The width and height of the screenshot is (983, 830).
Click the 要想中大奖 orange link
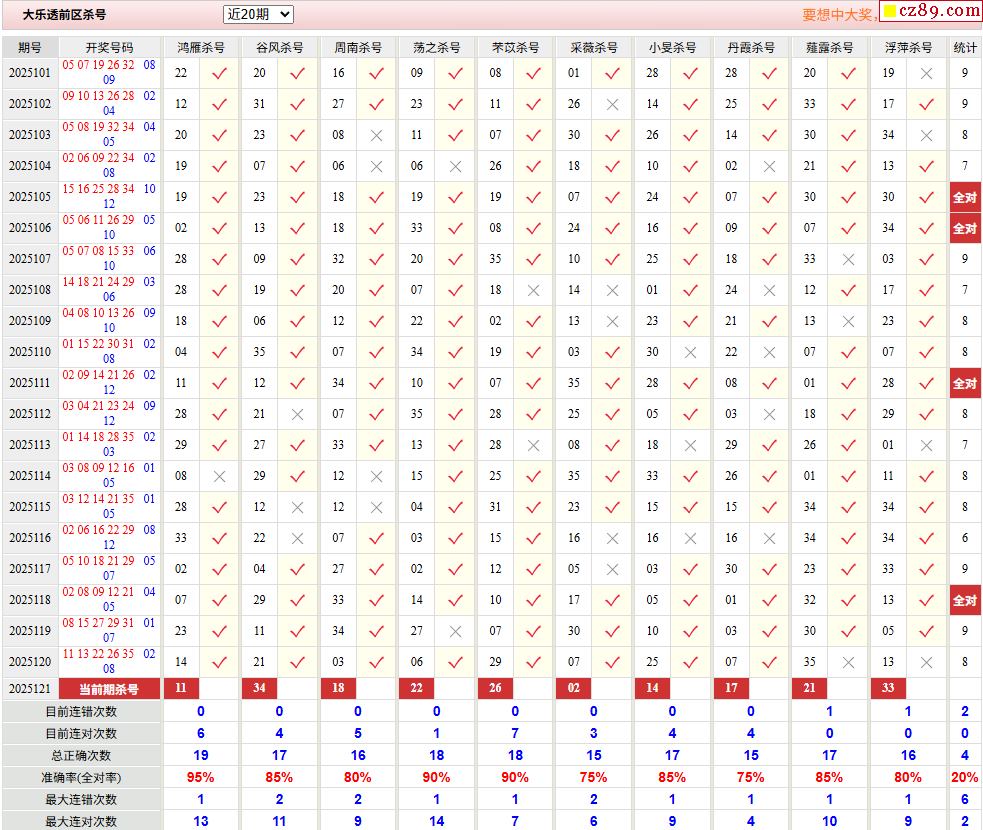tap(840, 15)
